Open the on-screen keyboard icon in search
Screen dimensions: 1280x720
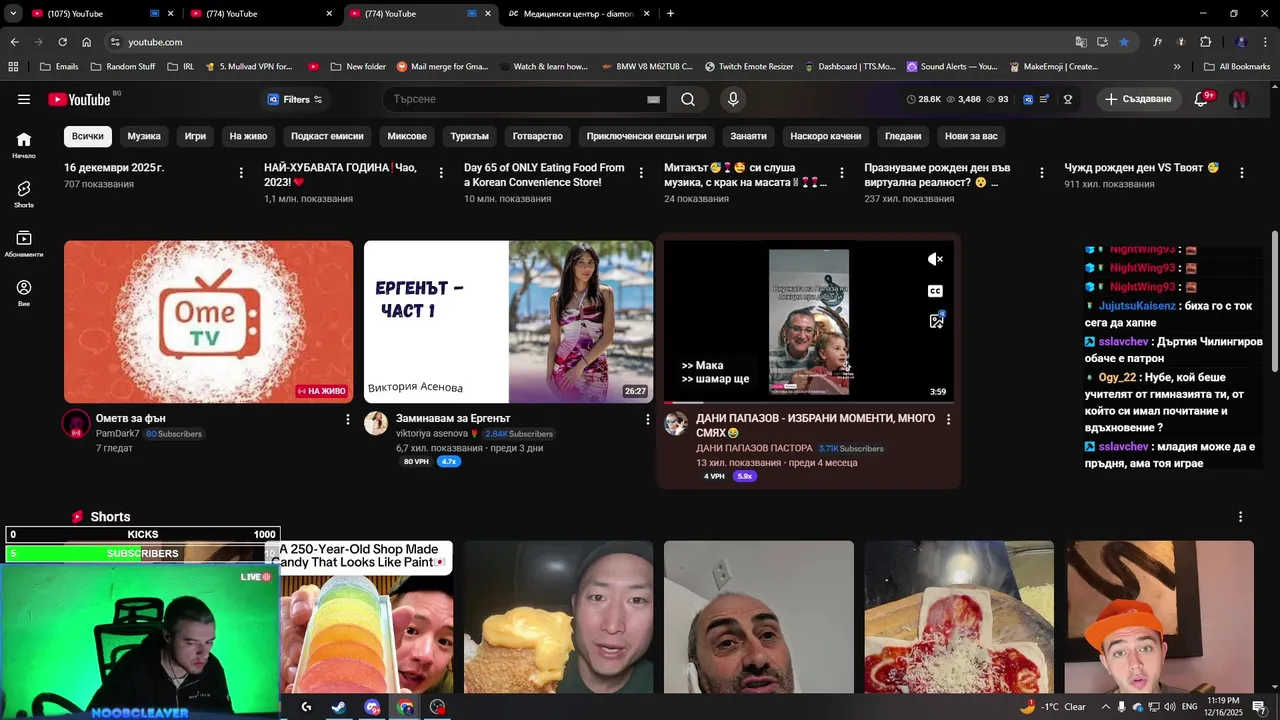653,99
